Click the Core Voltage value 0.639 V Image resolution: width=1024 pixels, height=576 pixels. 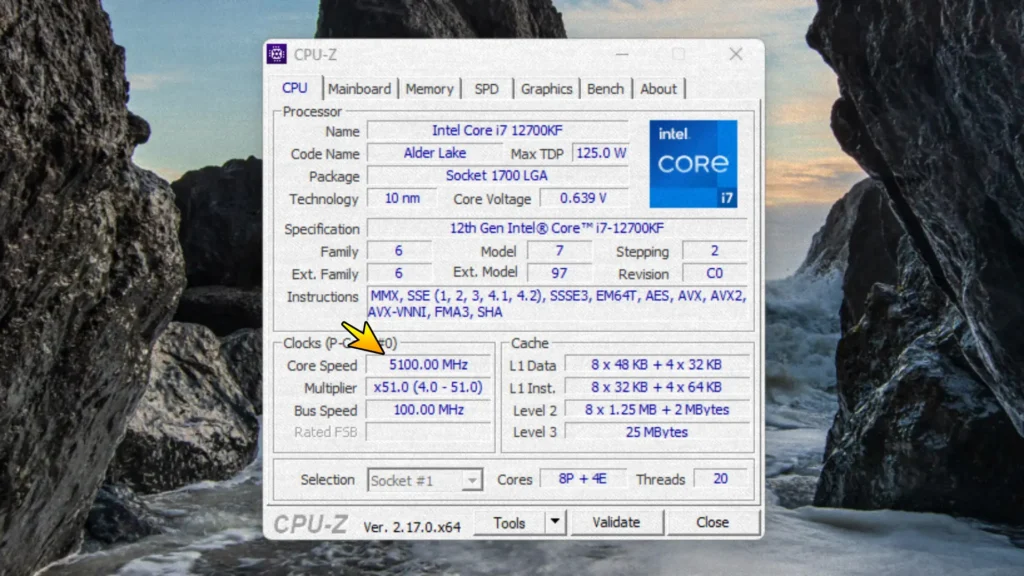pyautogui.click(x=584, y=198)
